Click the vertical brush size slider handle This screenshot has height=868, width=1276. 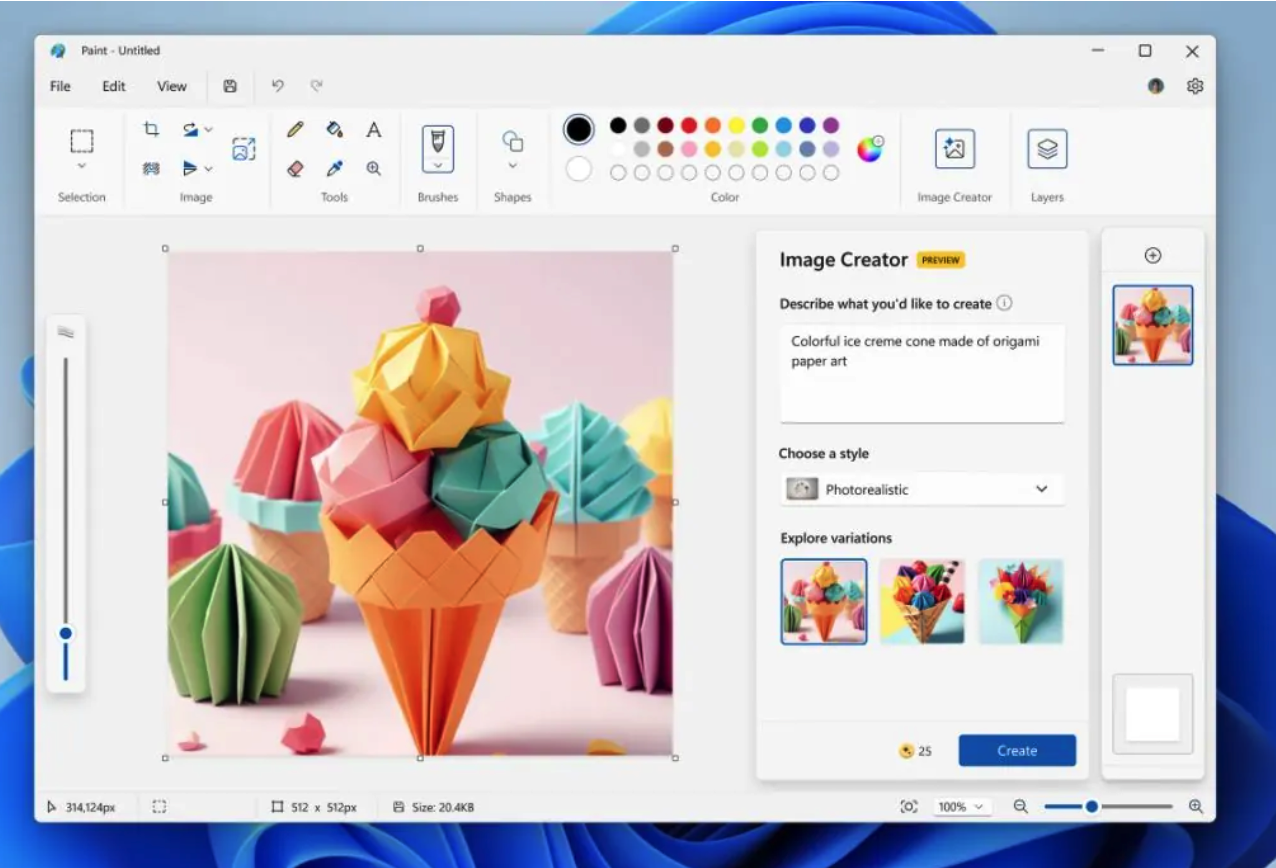coord(66,633)
